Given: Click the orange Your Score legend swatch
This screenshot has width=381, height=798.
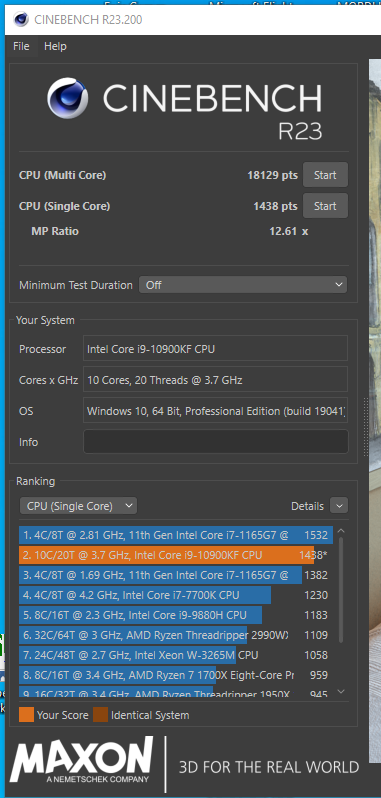Looking at the screenshot, I should (26, 715).
